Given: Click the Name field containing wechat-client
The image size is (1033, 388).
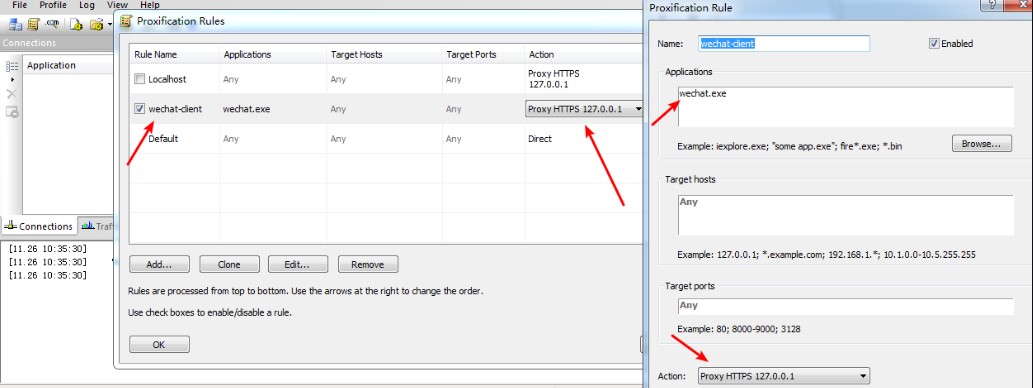Looking at the screenshot, I should pyautogui.click(x=784, y=43).
